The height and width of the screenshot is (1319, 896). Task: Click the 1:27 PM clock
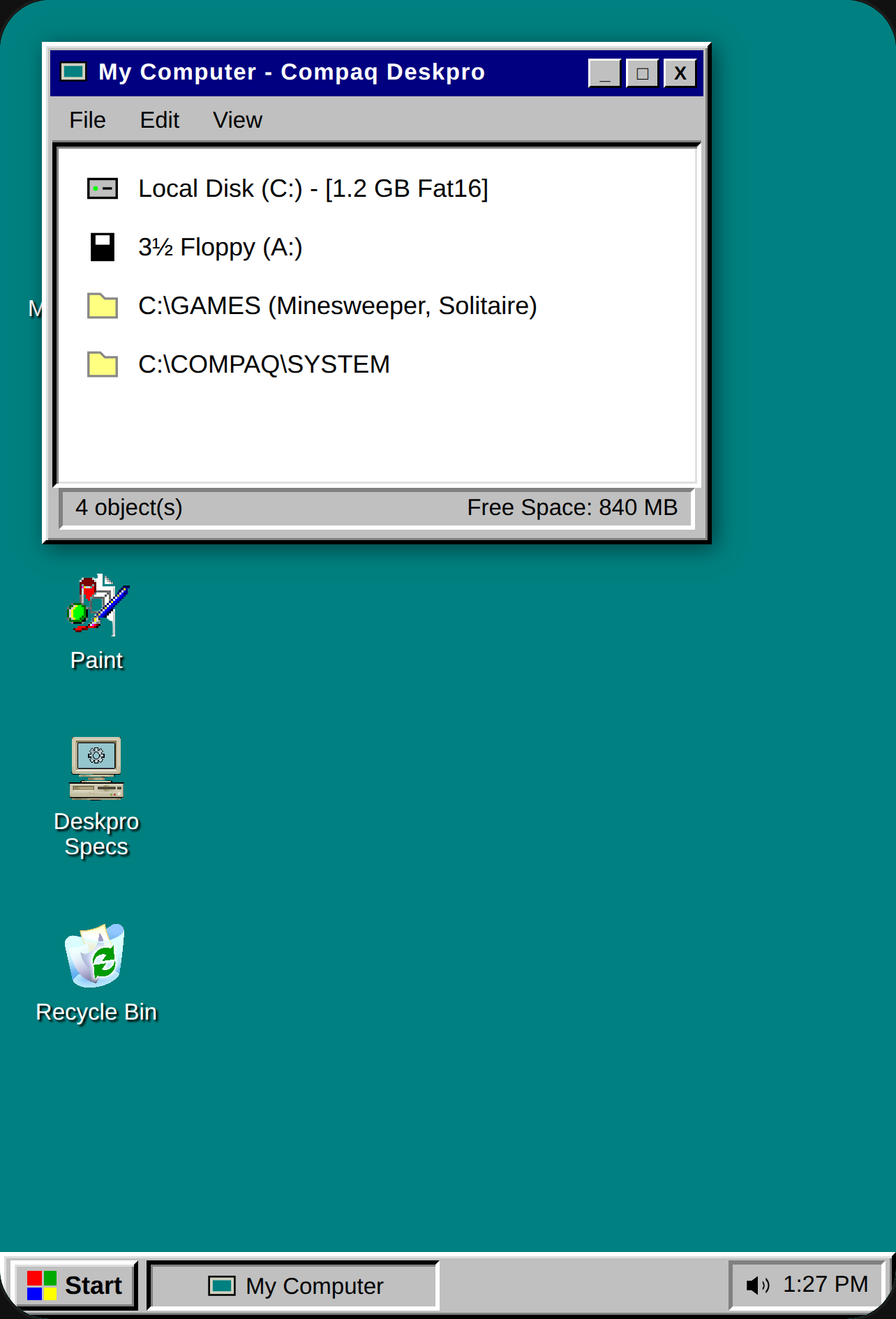(x=826, y=1284)
